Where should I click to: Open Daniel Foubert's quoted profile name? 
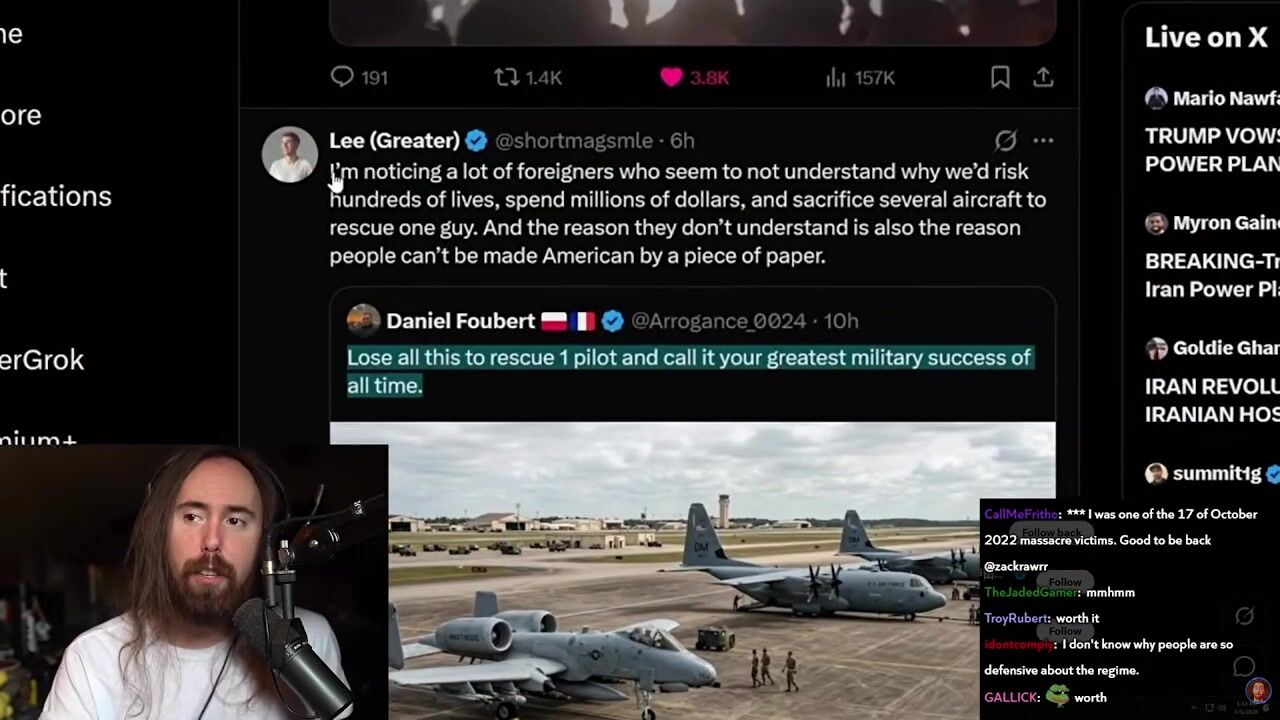[461, 320]
